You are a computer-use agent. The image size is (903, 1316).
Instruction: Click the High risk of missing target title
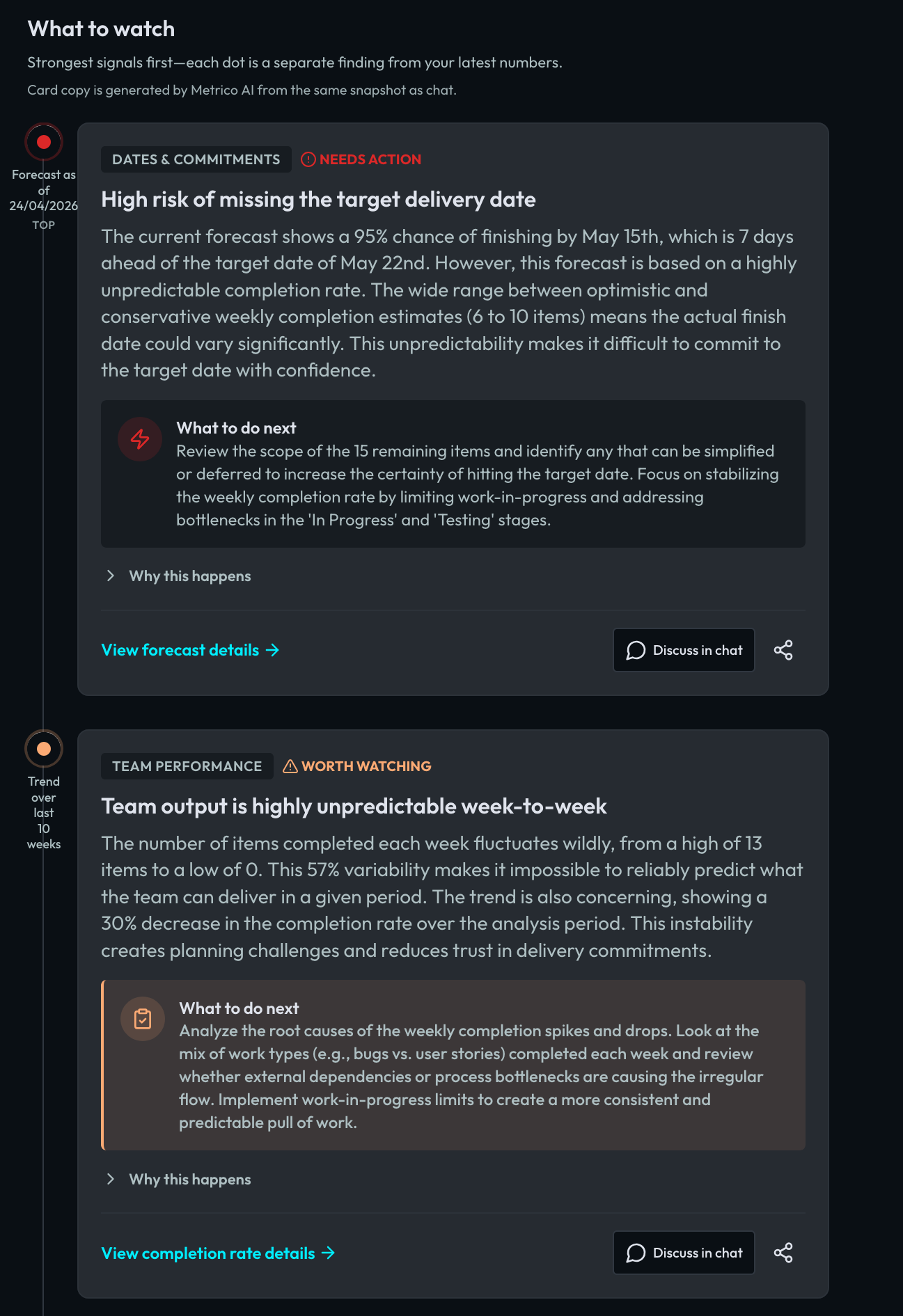[x=318, y=200]
